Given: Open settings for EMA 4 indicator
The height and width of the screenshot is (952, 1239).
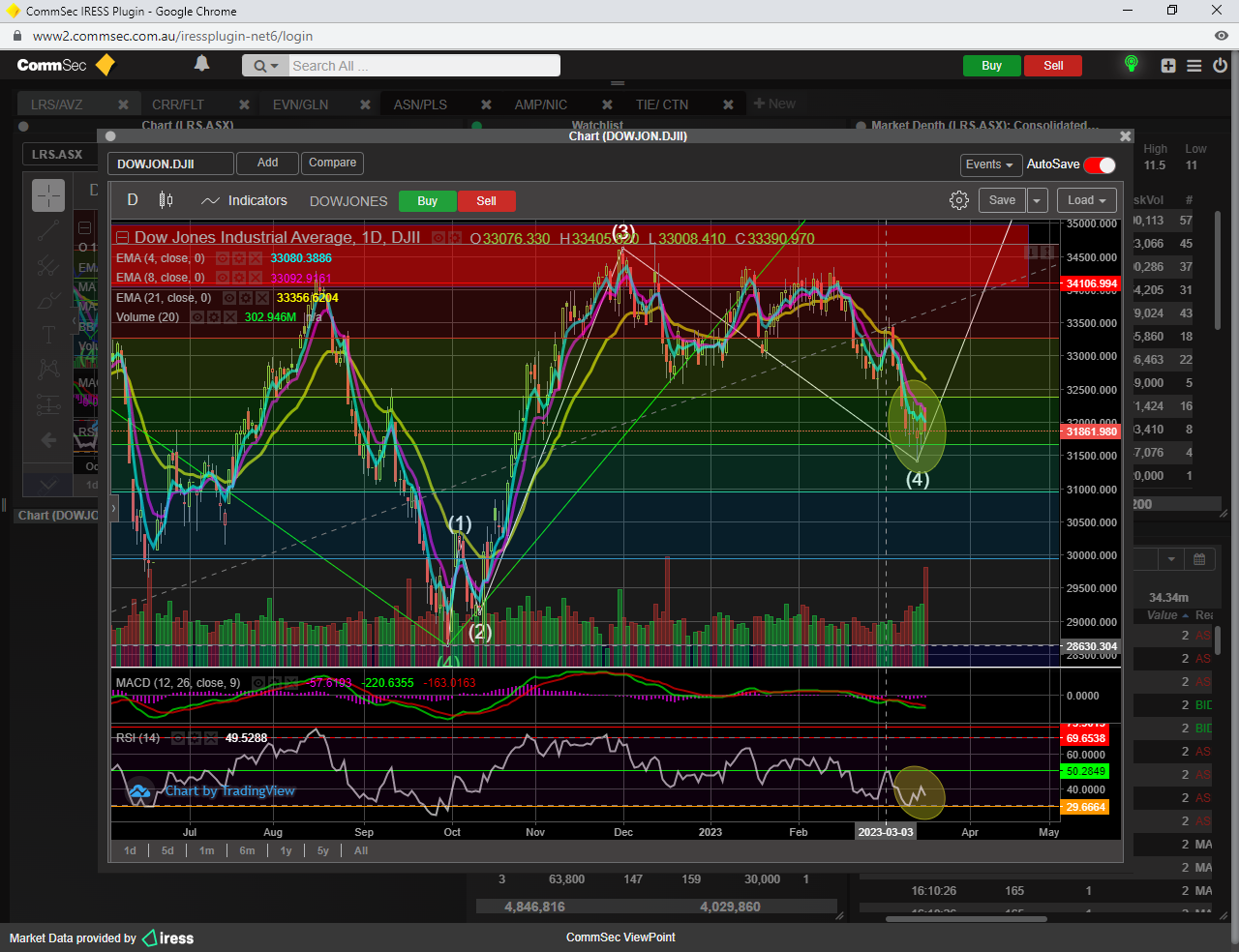Looking at the screenshot, I should (239, 258).
